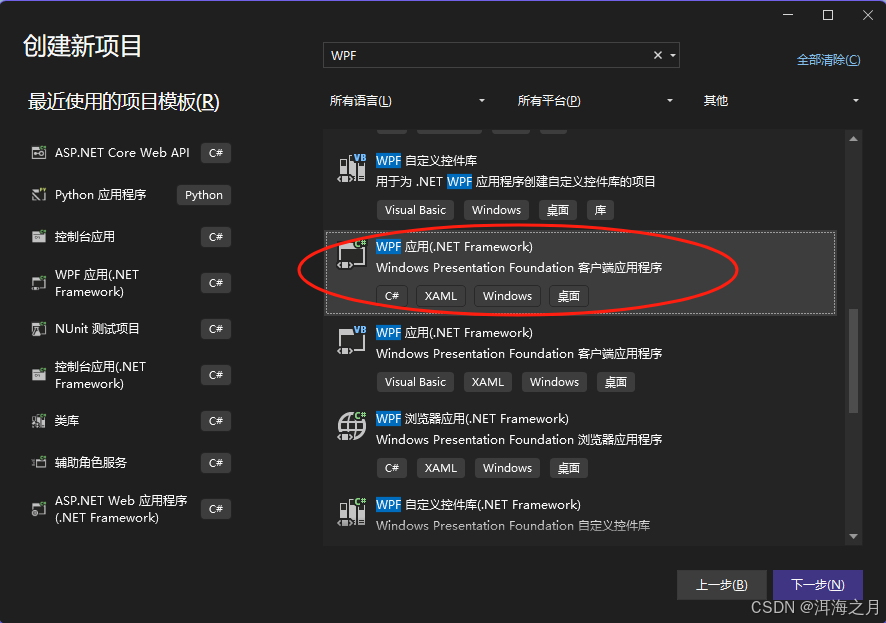
Task: Select VB WPF 自定义控件库 result title
Action: pyautogui.click(x=427, y=160)
